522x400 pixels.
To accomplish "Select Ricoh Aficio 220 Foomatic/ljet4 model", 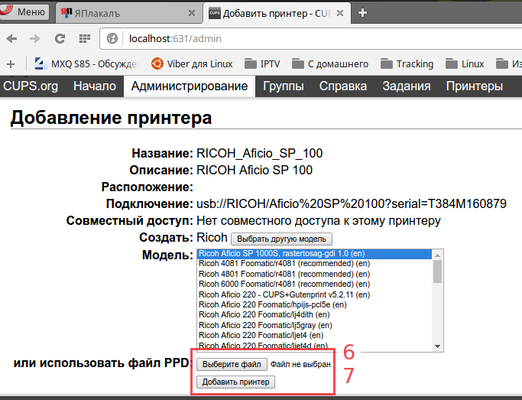I will 315,335.
